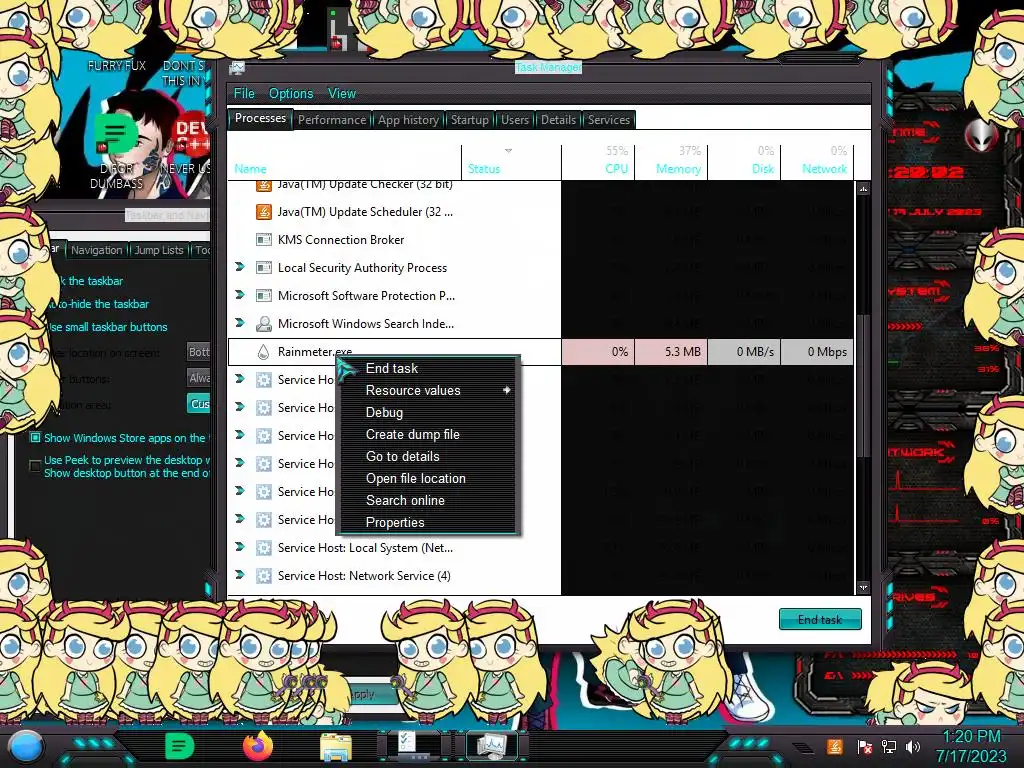Choose Open file location in context menu

click(x=428, y=479)
